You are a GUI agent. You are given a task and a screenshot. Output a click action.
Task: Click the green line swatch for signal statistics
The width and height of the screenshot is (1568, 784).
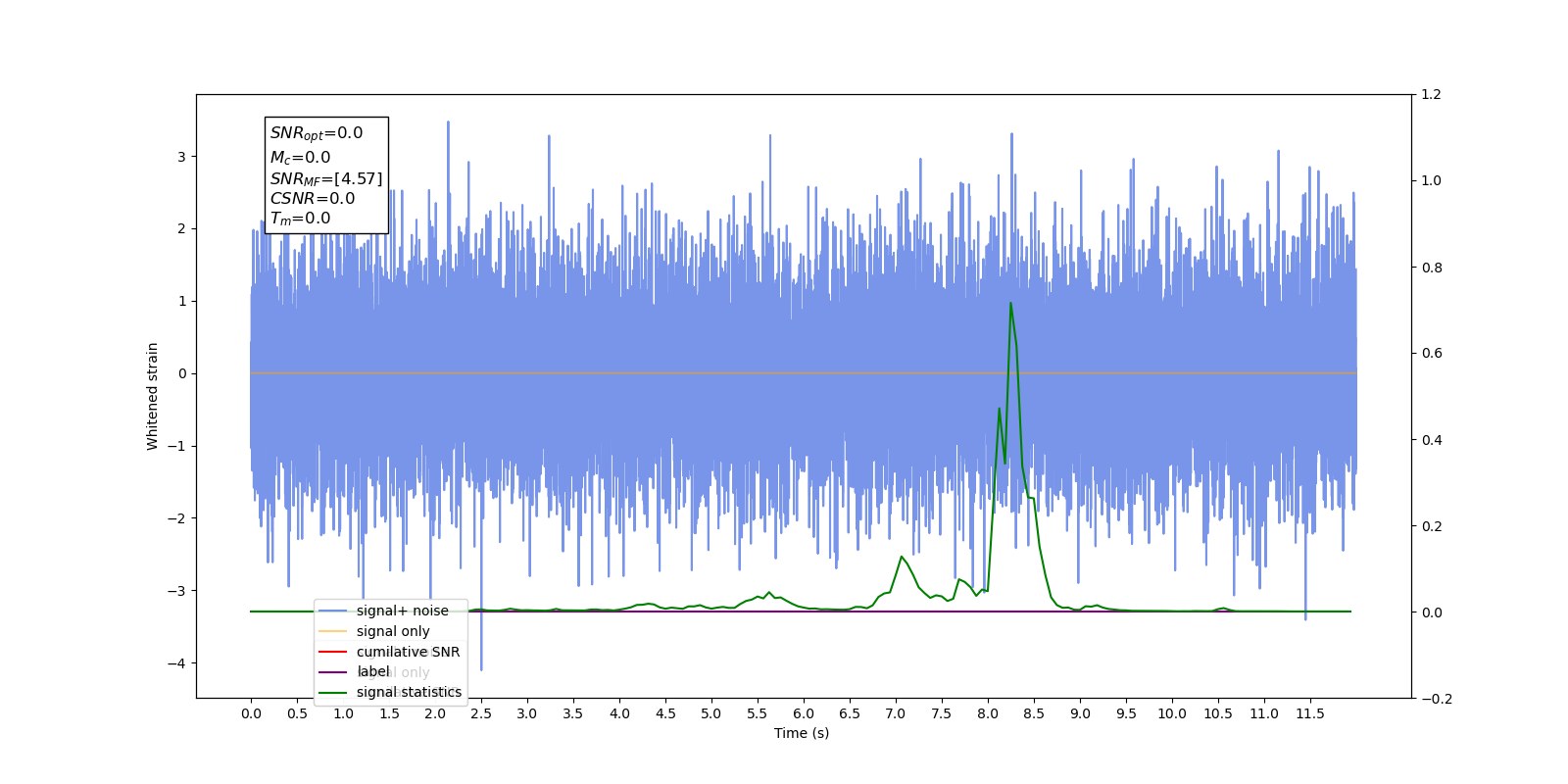pos(333,692)
